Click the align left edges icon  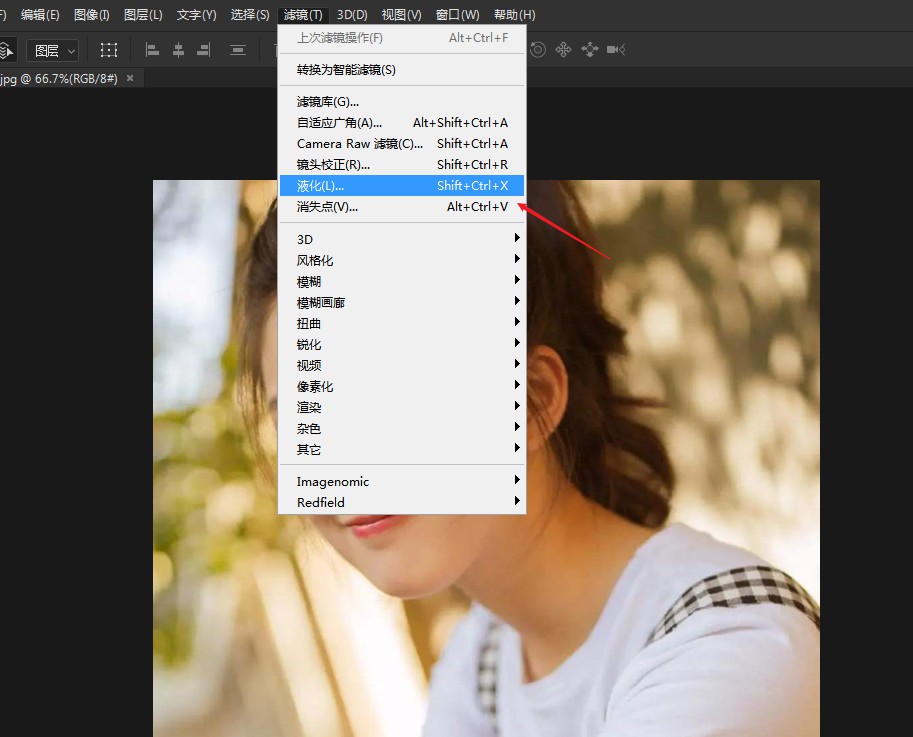click(x=153, y=50)
